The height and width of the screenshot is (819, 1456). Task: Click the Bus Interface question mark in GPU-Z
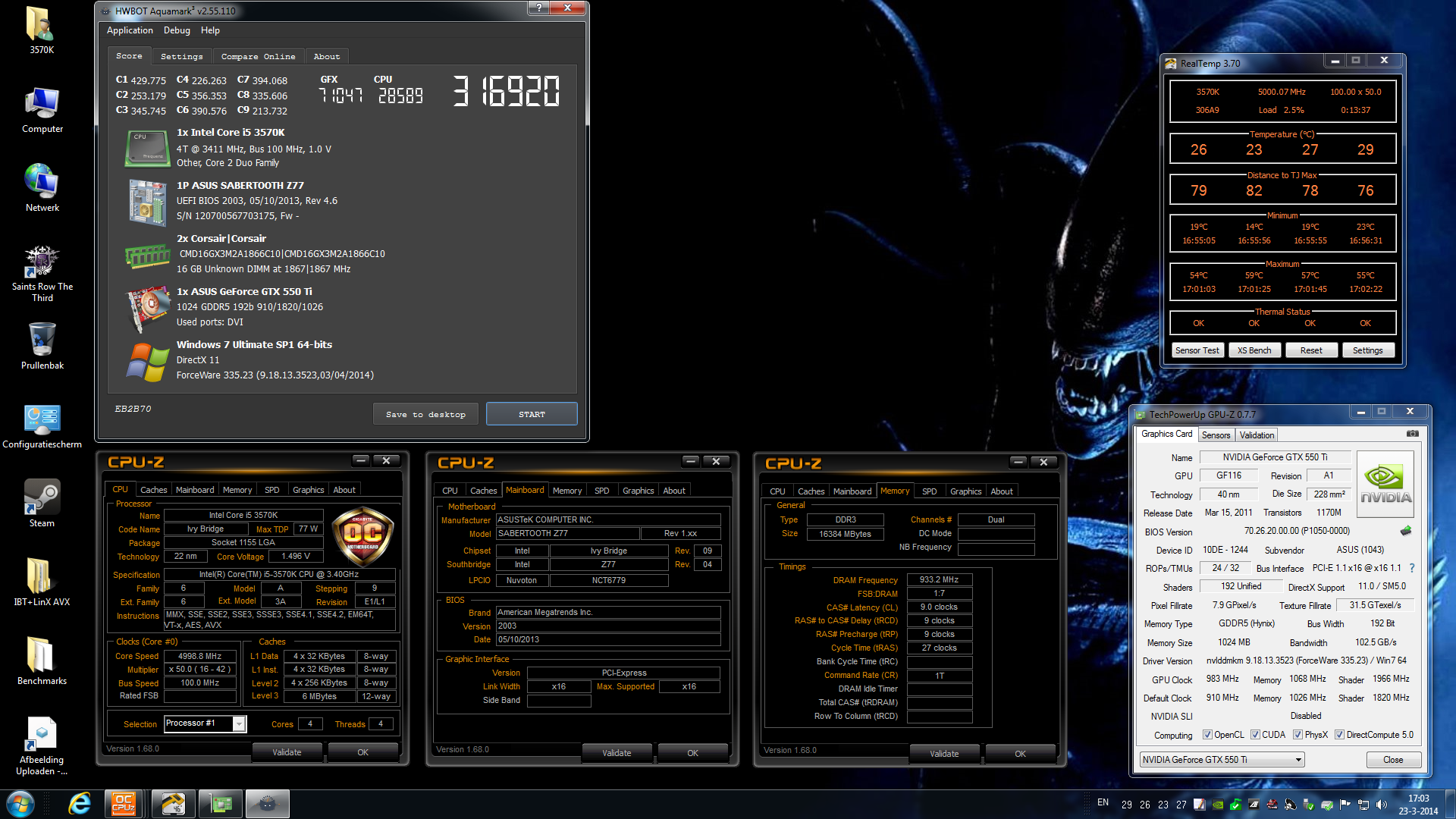click(x=1411, y=568)
